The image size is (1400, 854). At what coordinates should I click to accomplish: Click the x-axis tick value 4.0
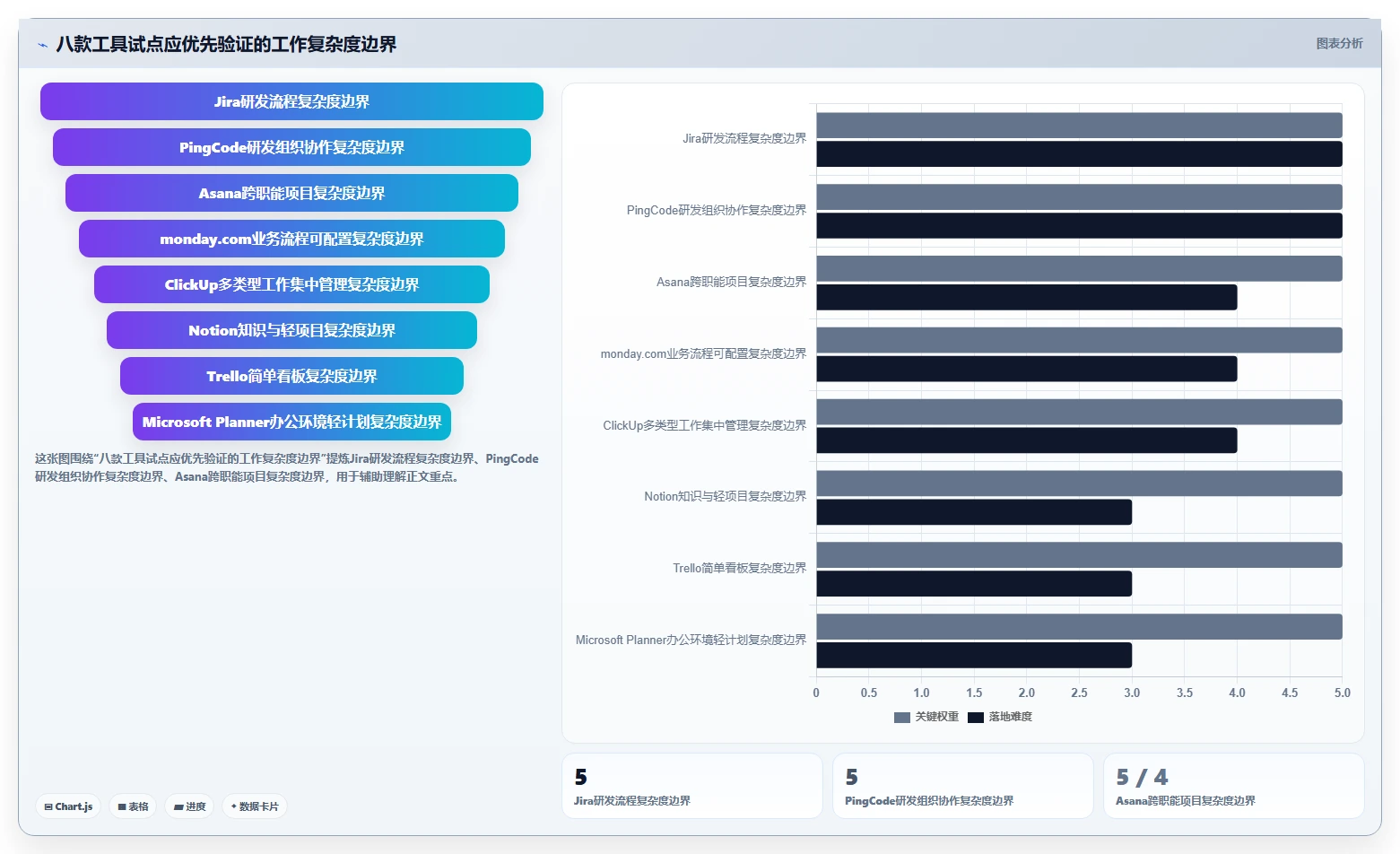coord(1237,693)
